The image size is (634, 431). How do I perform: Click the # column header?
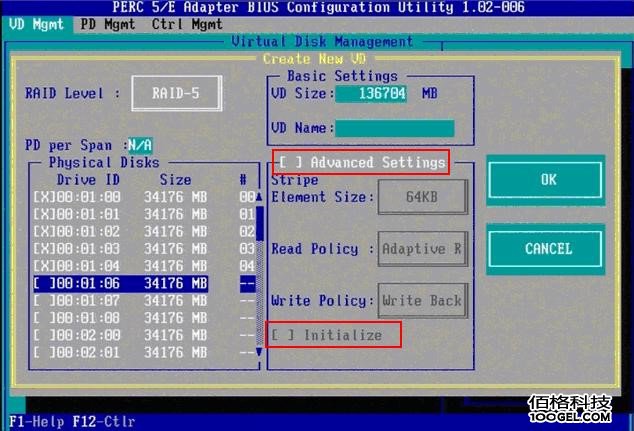click(x=243, y=180)
